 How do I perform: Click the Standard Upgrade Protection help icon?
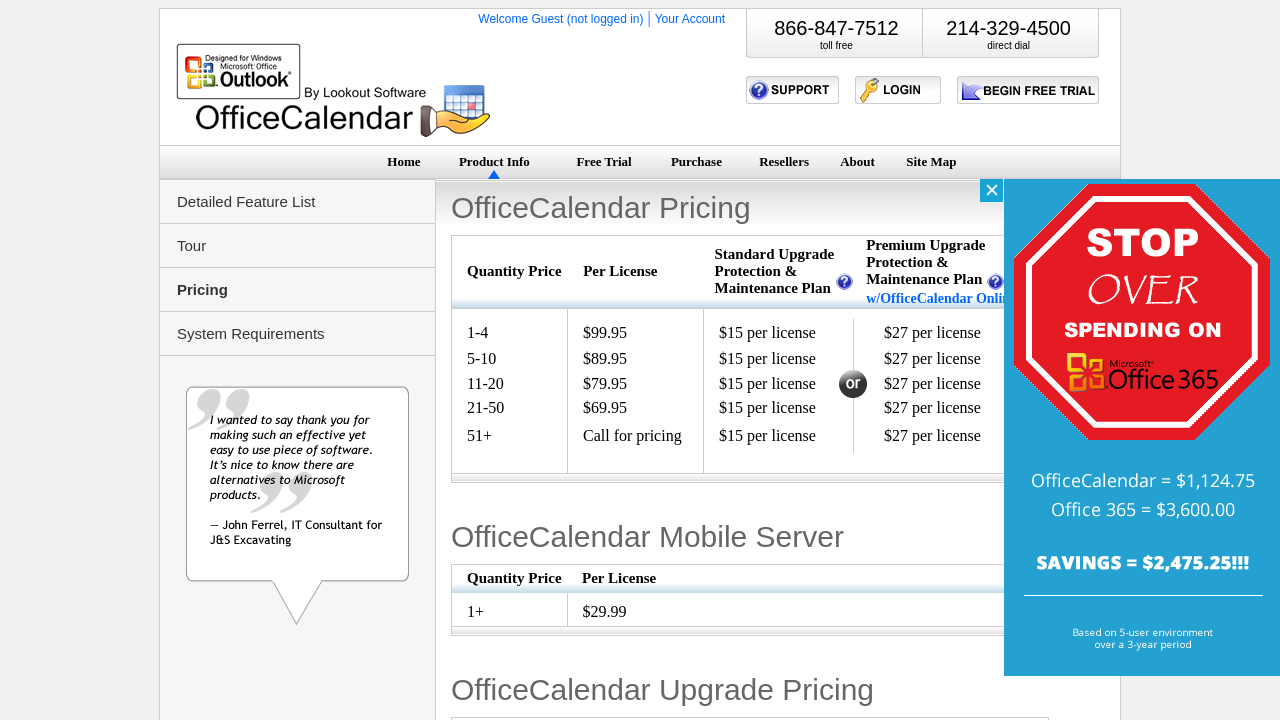[x=844, y=283]
